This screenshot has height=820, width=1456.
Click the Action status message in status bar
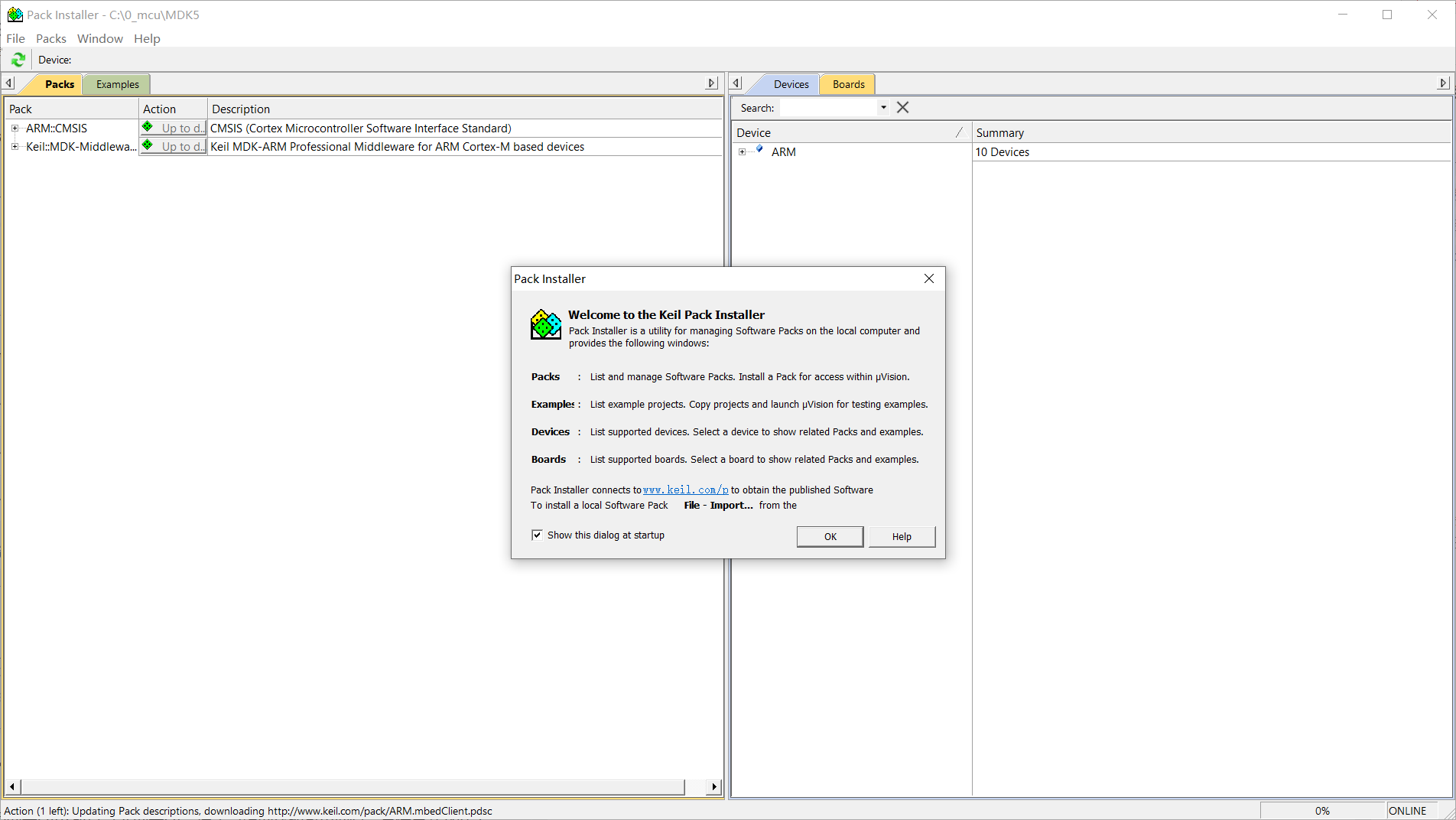(248, 811)
